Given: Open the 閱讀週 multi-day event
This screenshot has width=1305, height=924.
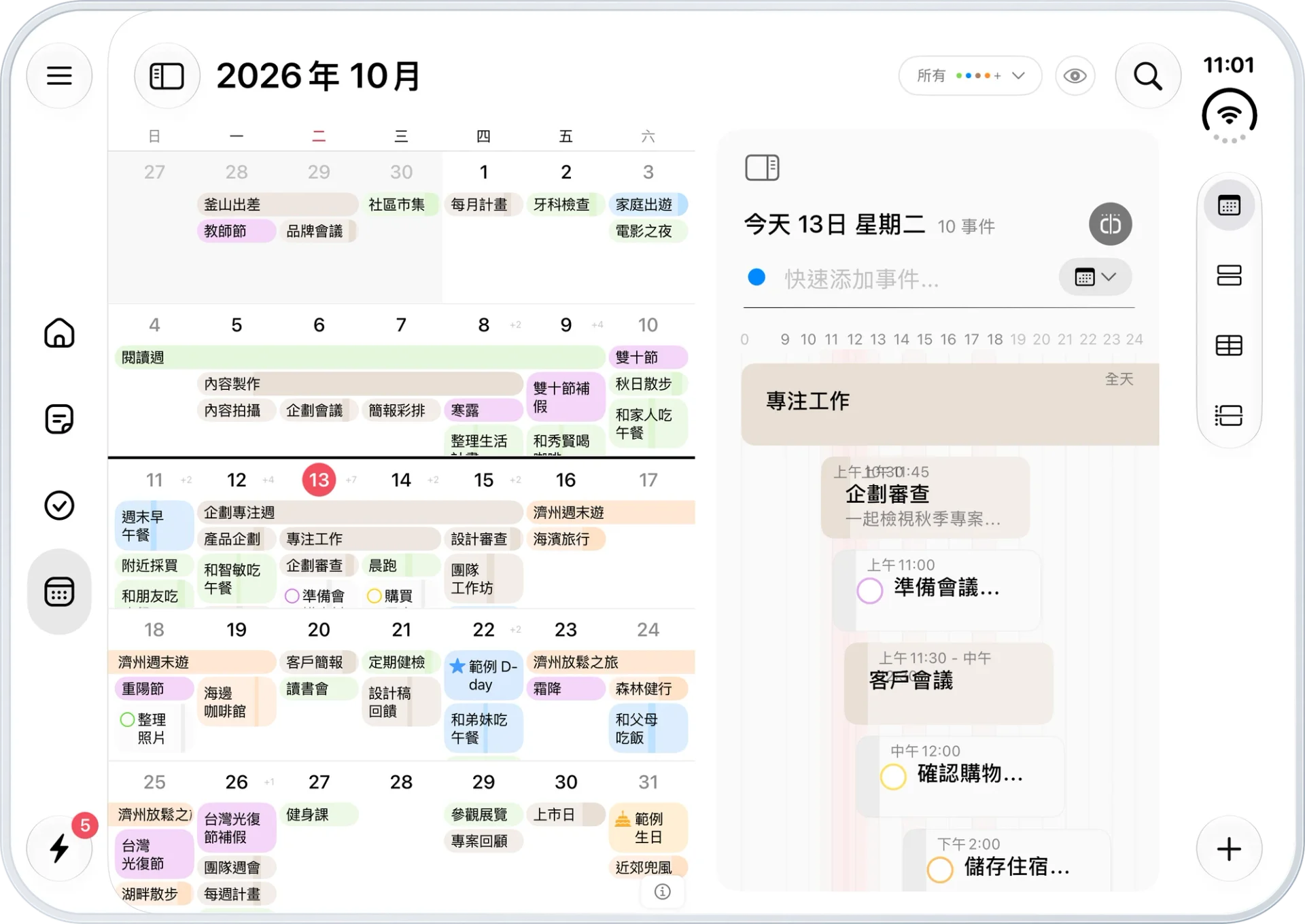Looking at the screenshot, I should click(360, 357).
